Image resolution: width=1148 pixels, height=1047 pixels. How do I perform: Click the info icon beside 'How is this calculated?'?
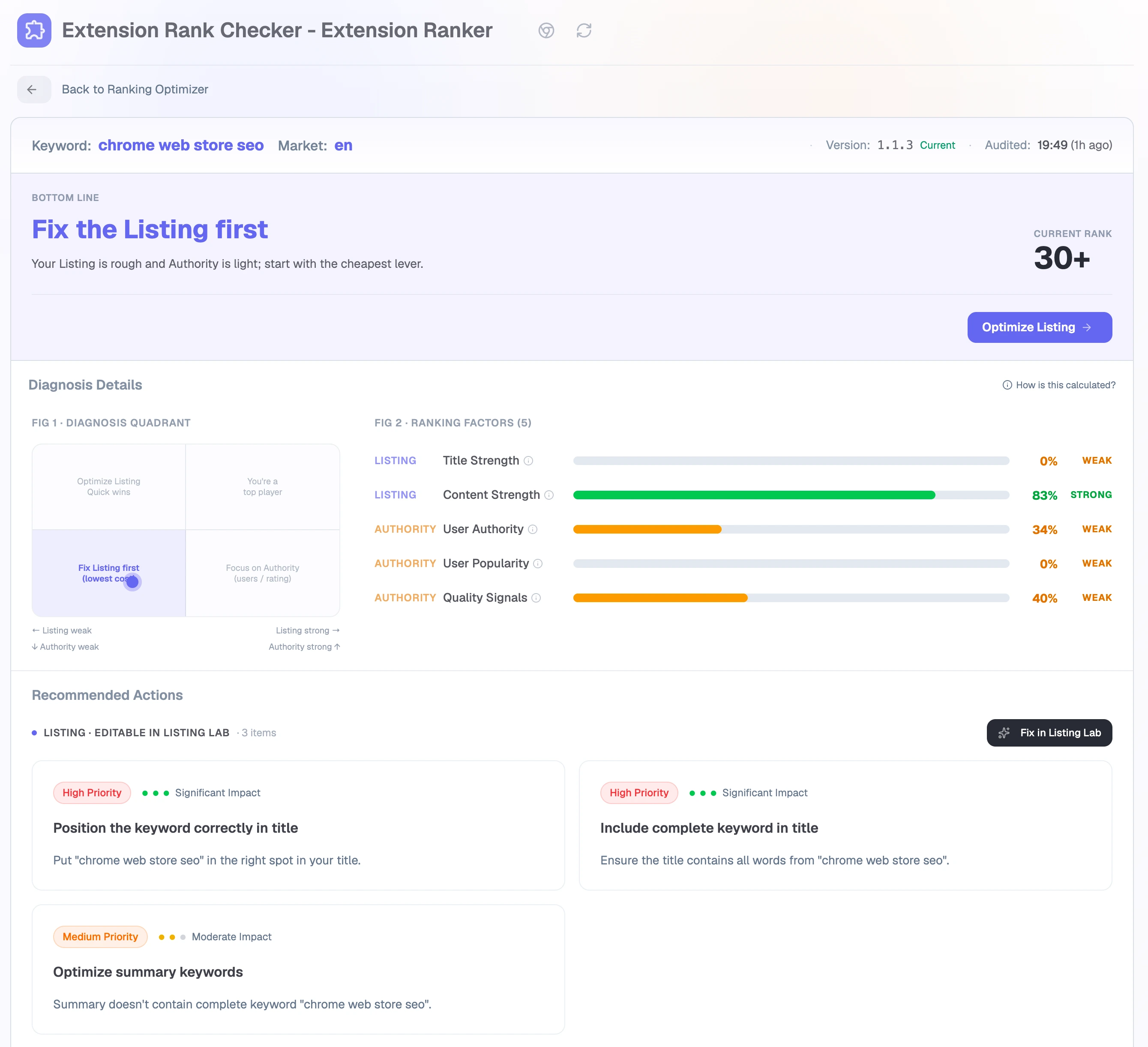[x=1007, y=385]
